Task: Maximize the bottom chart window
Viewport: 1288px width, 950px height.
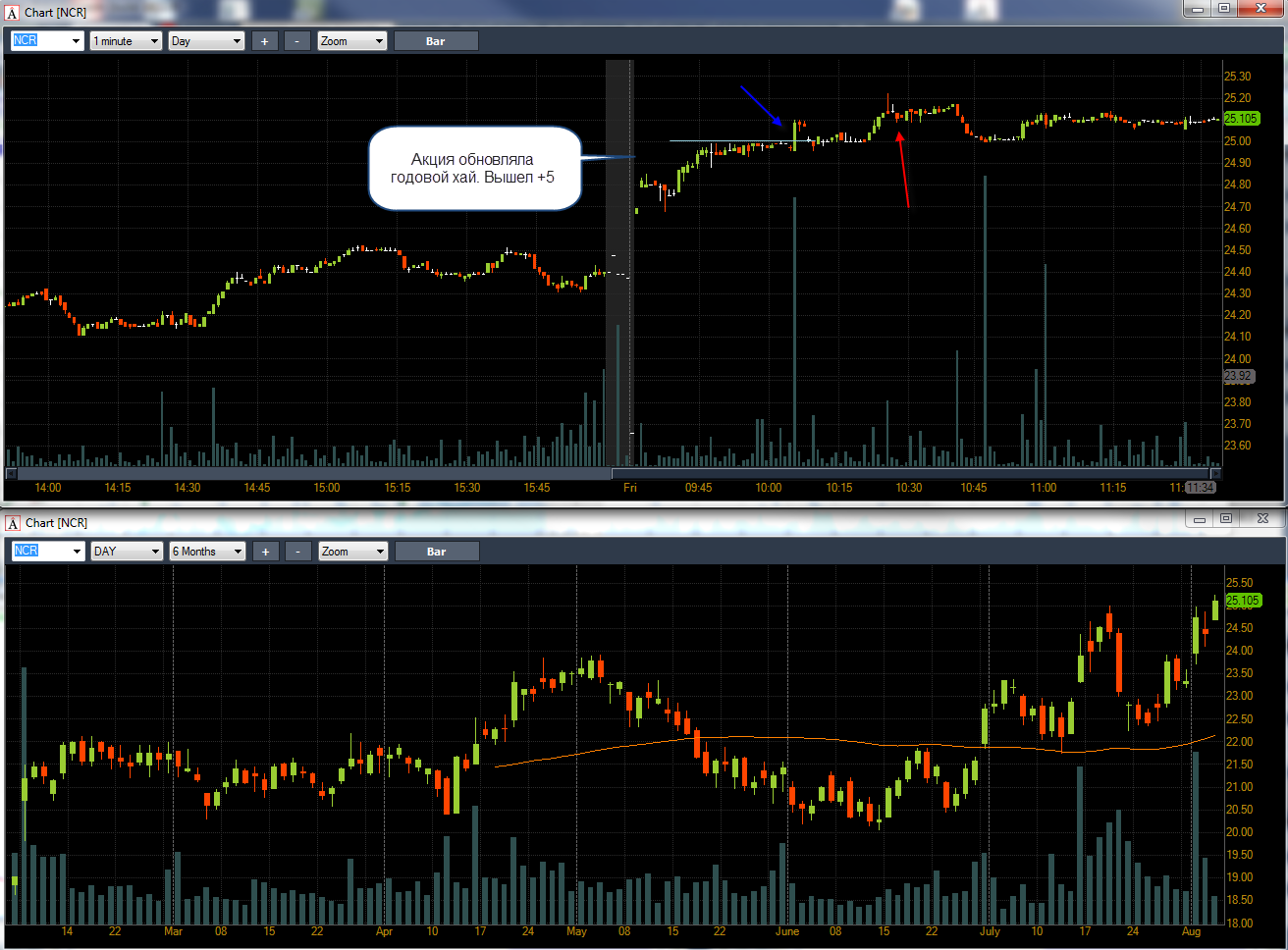Action: (x=1226, y=518)
